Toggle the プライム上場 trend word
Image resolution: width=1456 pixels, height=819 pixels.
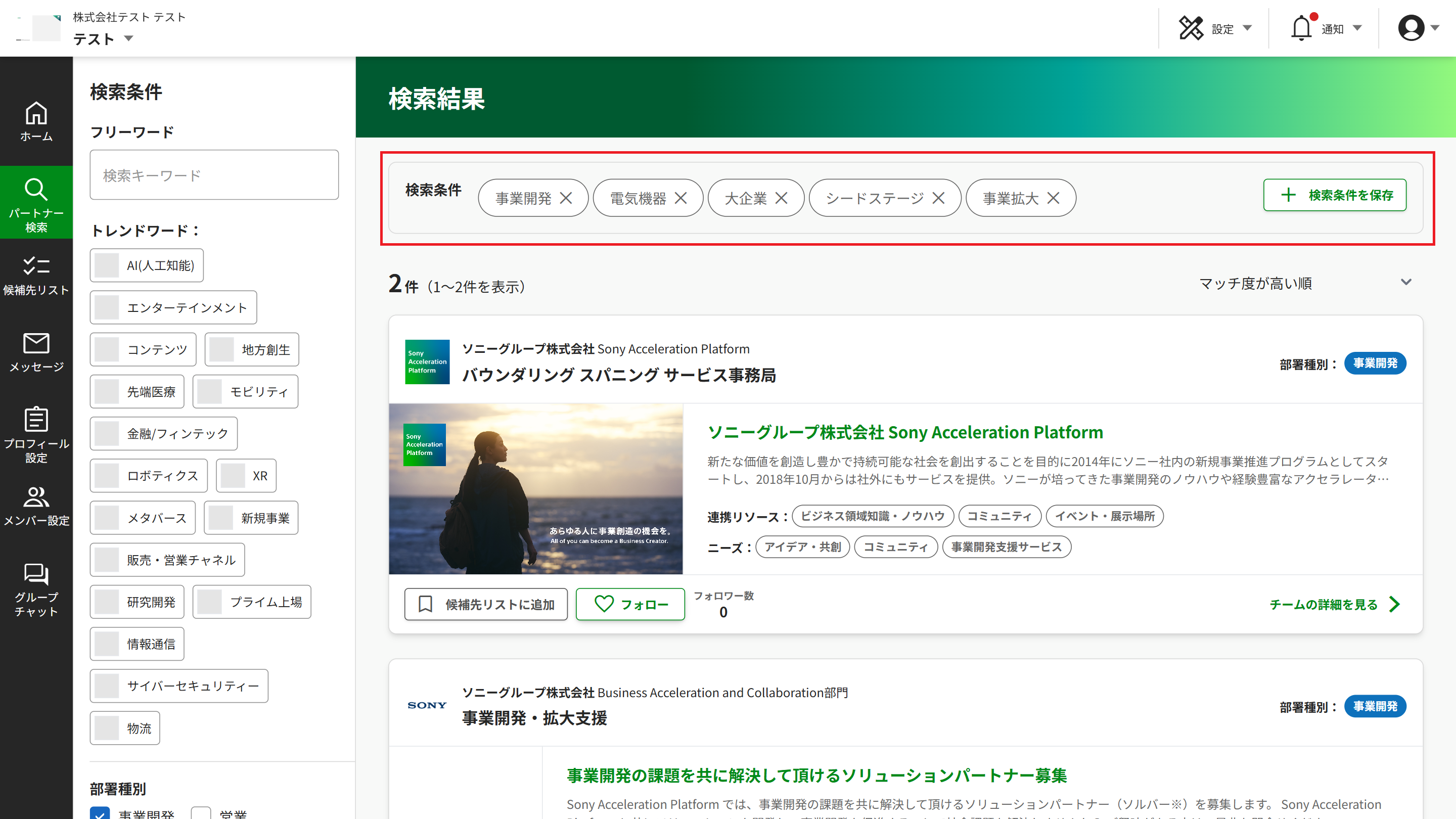click(252, 602)
